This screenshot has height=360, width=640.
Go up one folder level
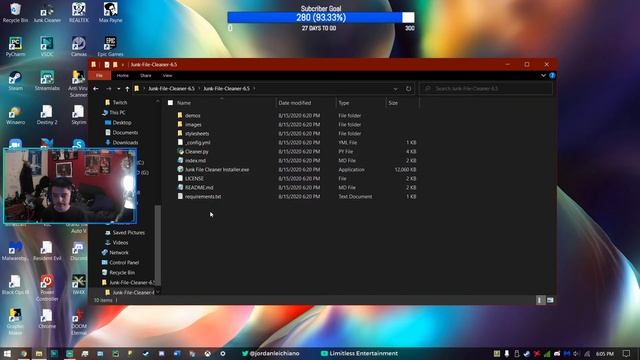(x=127, y=89)
